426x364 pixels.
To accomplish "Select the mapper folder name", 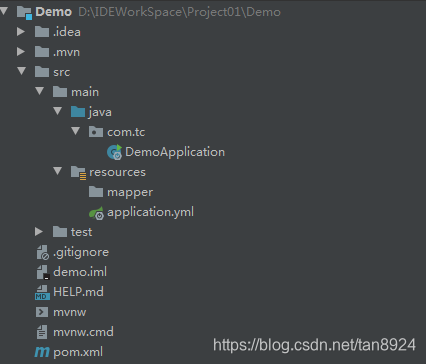I will point(130,193).
